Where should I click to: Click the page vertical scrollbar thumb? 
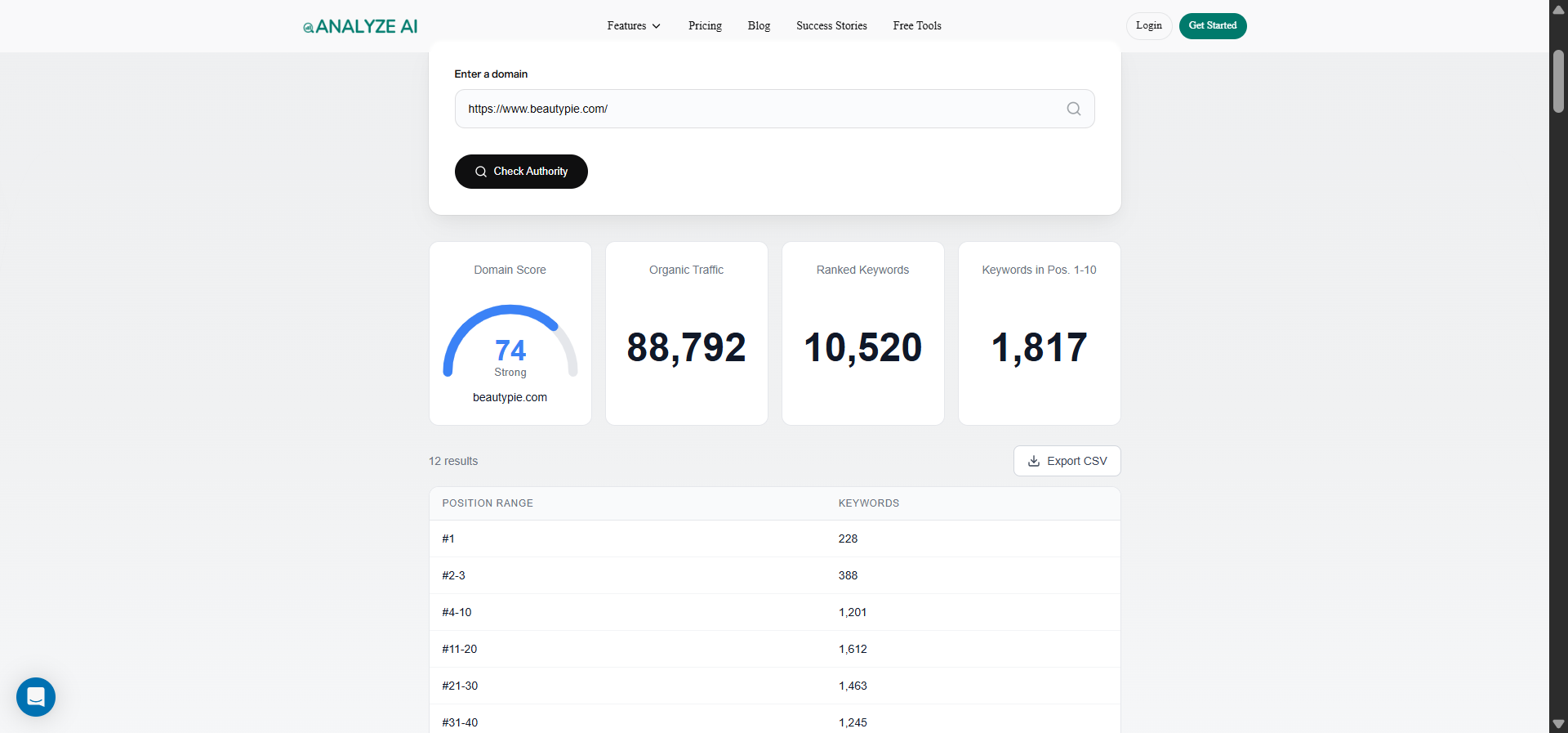(x=1558, y=81)
